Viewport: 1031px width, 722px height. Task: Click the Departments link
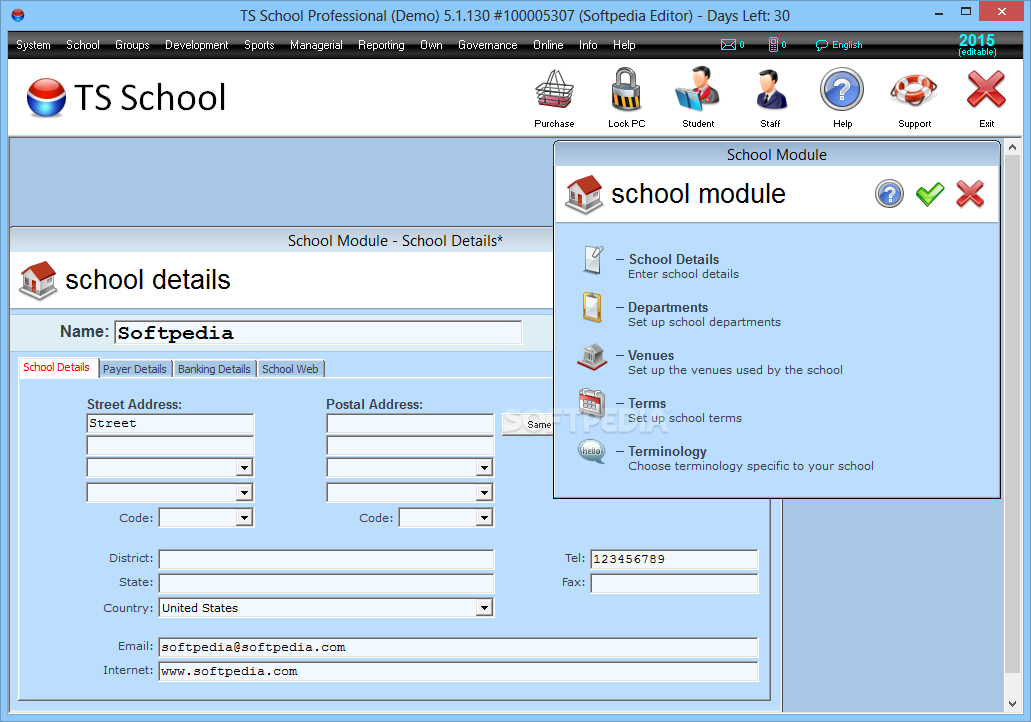(x=667, y=307)
